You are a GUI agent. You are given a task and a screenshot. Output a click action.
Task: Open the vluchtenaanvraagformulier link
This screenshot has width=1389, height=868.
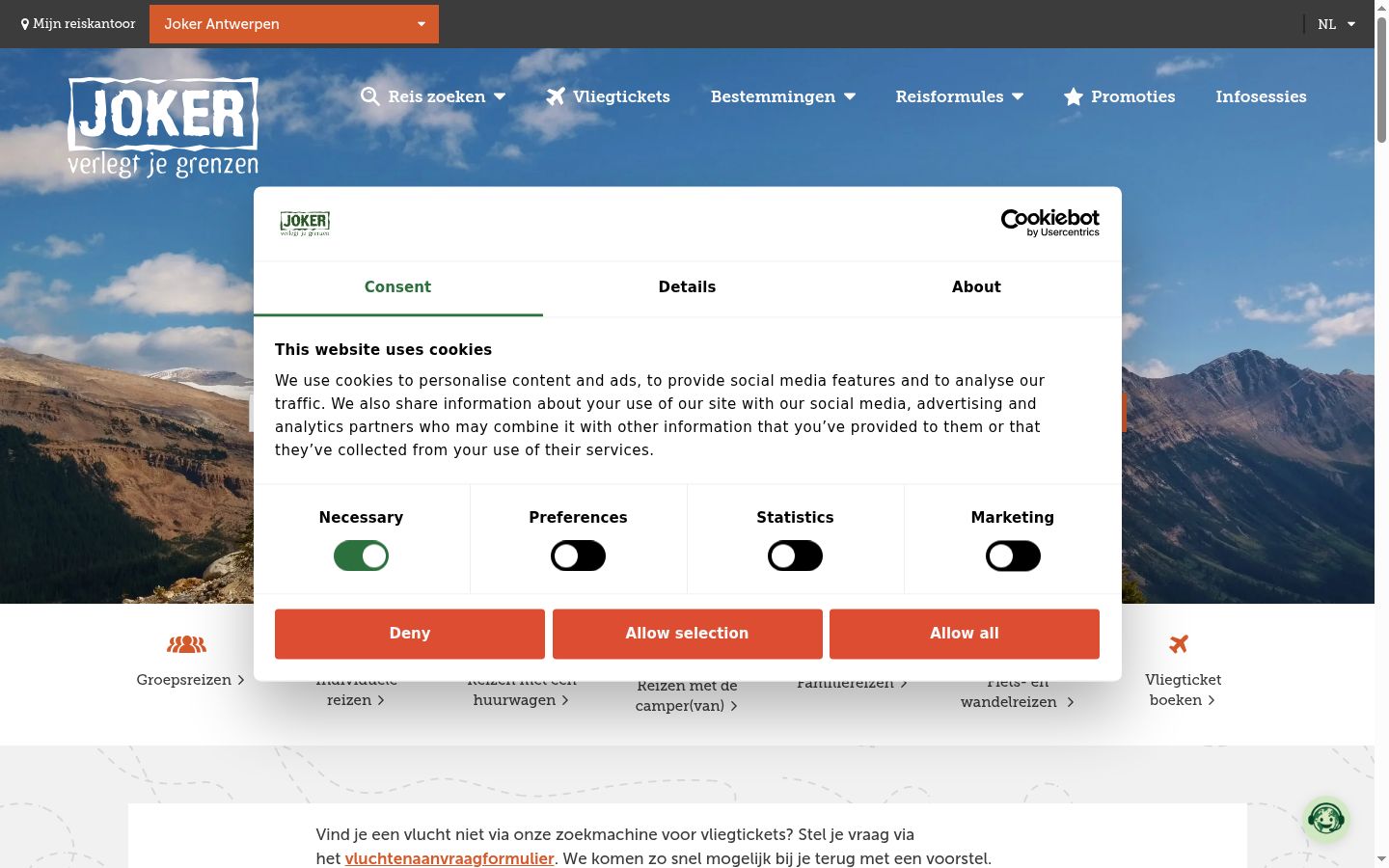(449, 858)
